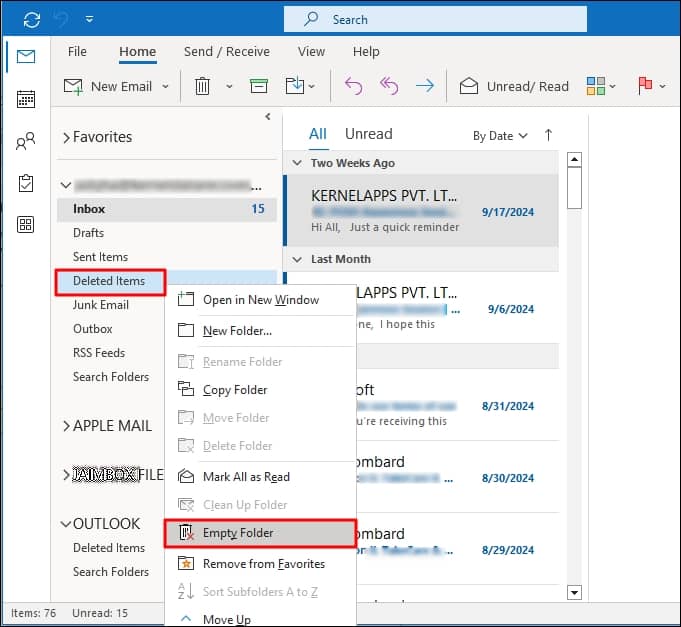Open the Categorize colored squares dropdown
681x627 pixels.
(x=601, y=86)
